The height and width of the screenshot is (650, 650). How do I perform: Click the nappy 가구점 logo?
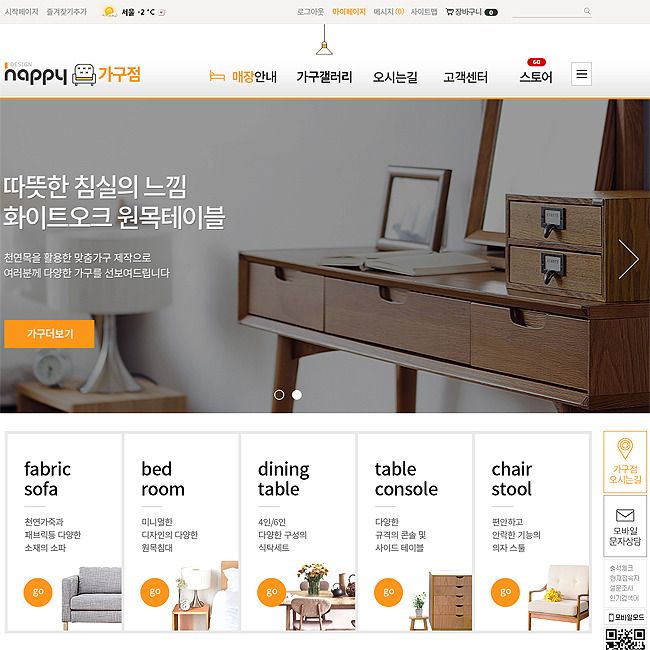[73, 74]
